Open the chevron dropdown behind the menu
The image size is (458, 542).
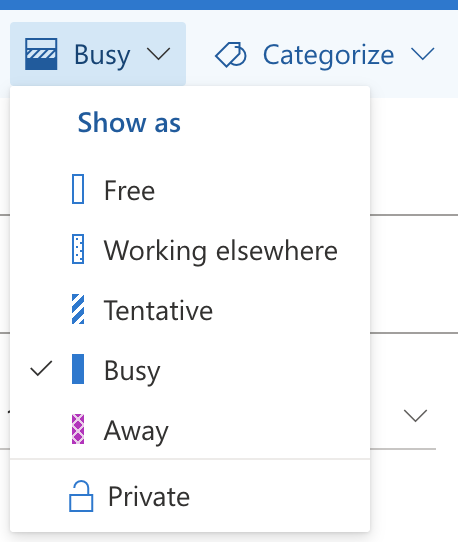coord(415,415)
